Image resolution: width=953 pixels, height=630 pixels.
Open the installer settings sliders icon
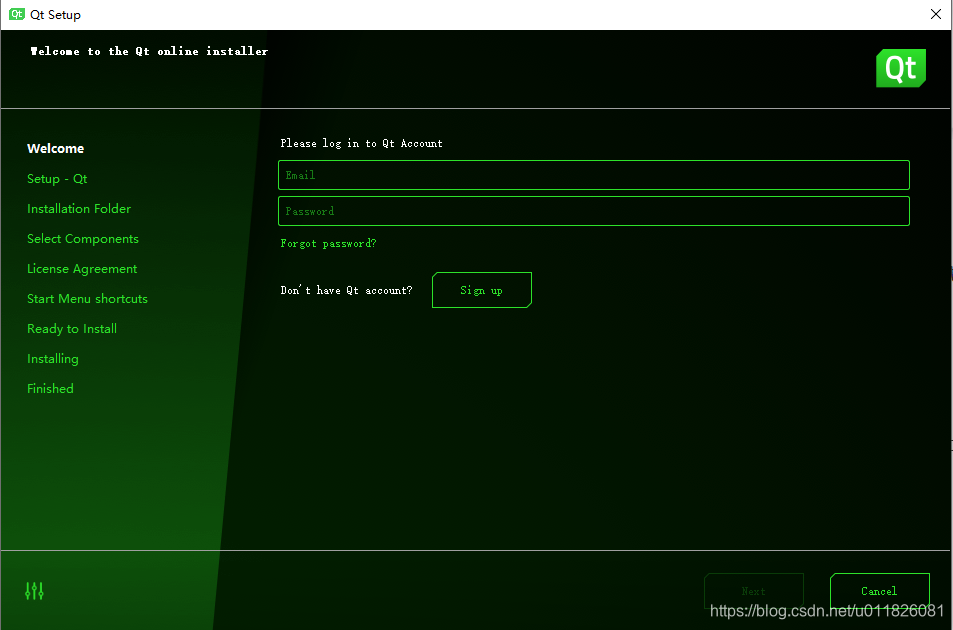pyautogui.click(x=34, y=591)
